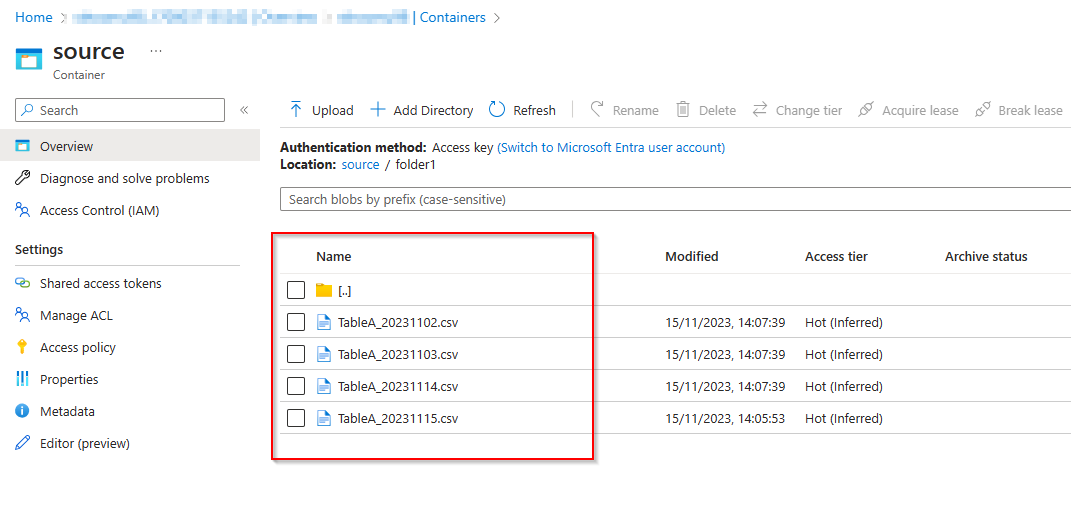Click the Delete trash can icon
Screen dimensions: 1071x525
point(682,110)
